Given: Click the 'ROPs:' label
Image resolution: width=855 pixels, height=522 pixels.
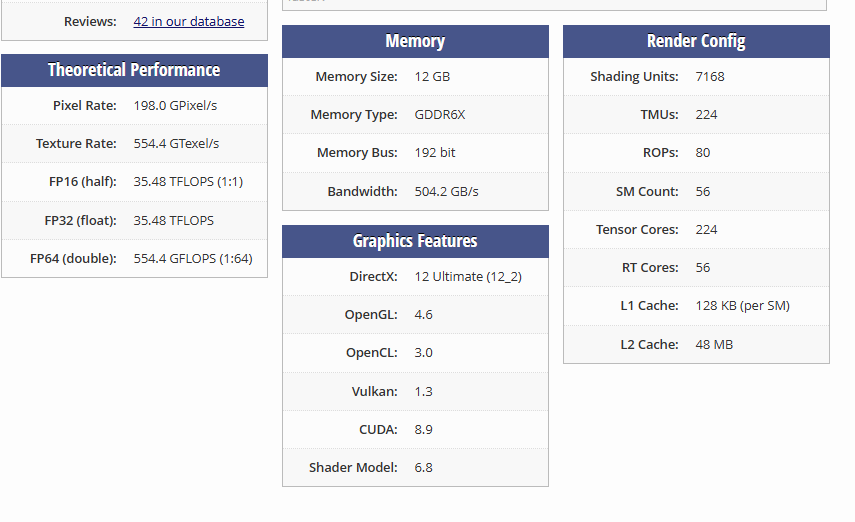Looking at the screenshot, I should 660,153.
